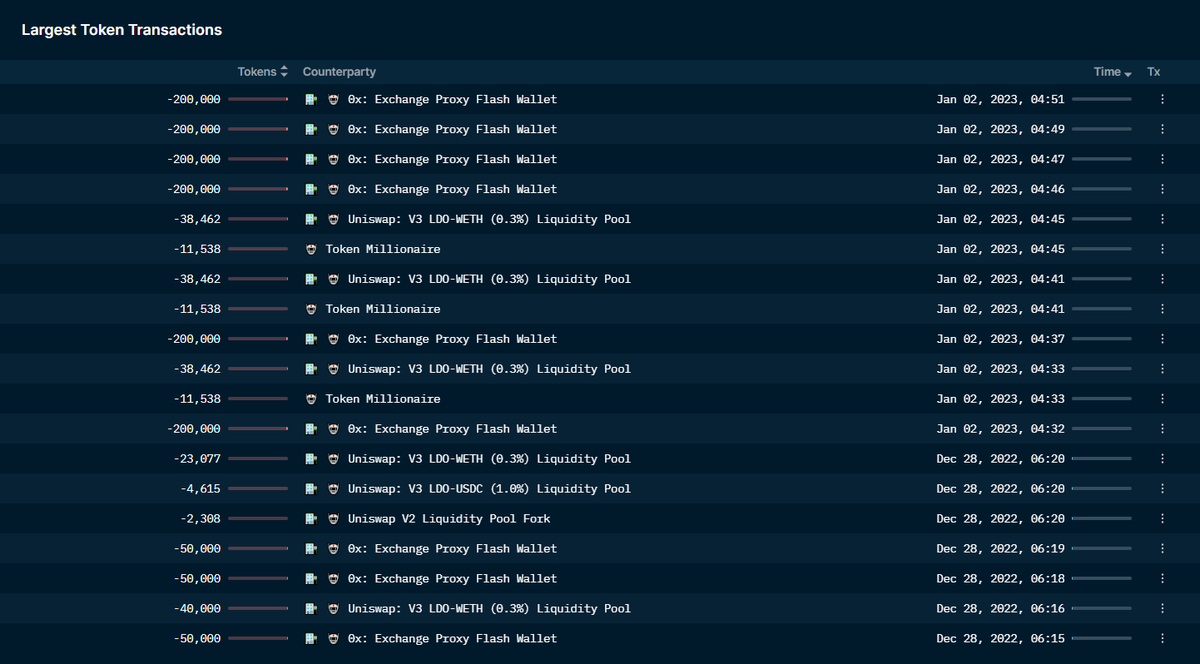Click the avatar icon beside Token Millionaire at 04:41
1200x664 pixels.
(x=311, y=309)
